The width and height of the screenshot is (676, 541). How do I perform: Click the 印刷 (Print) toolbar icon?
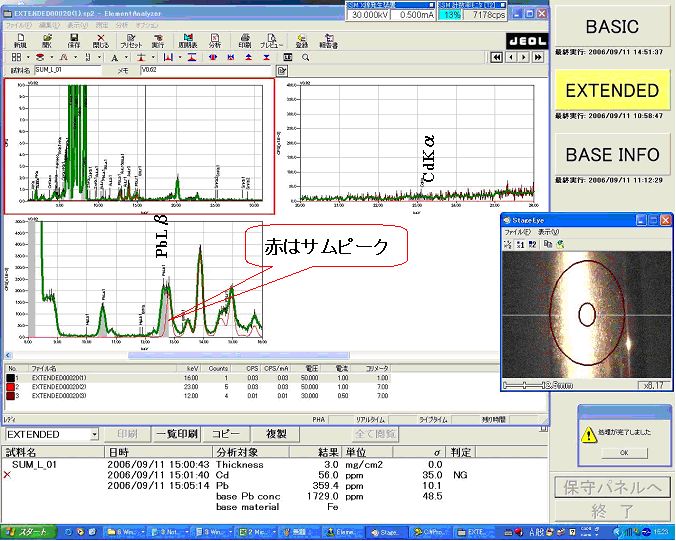click(x=244, y=42)
